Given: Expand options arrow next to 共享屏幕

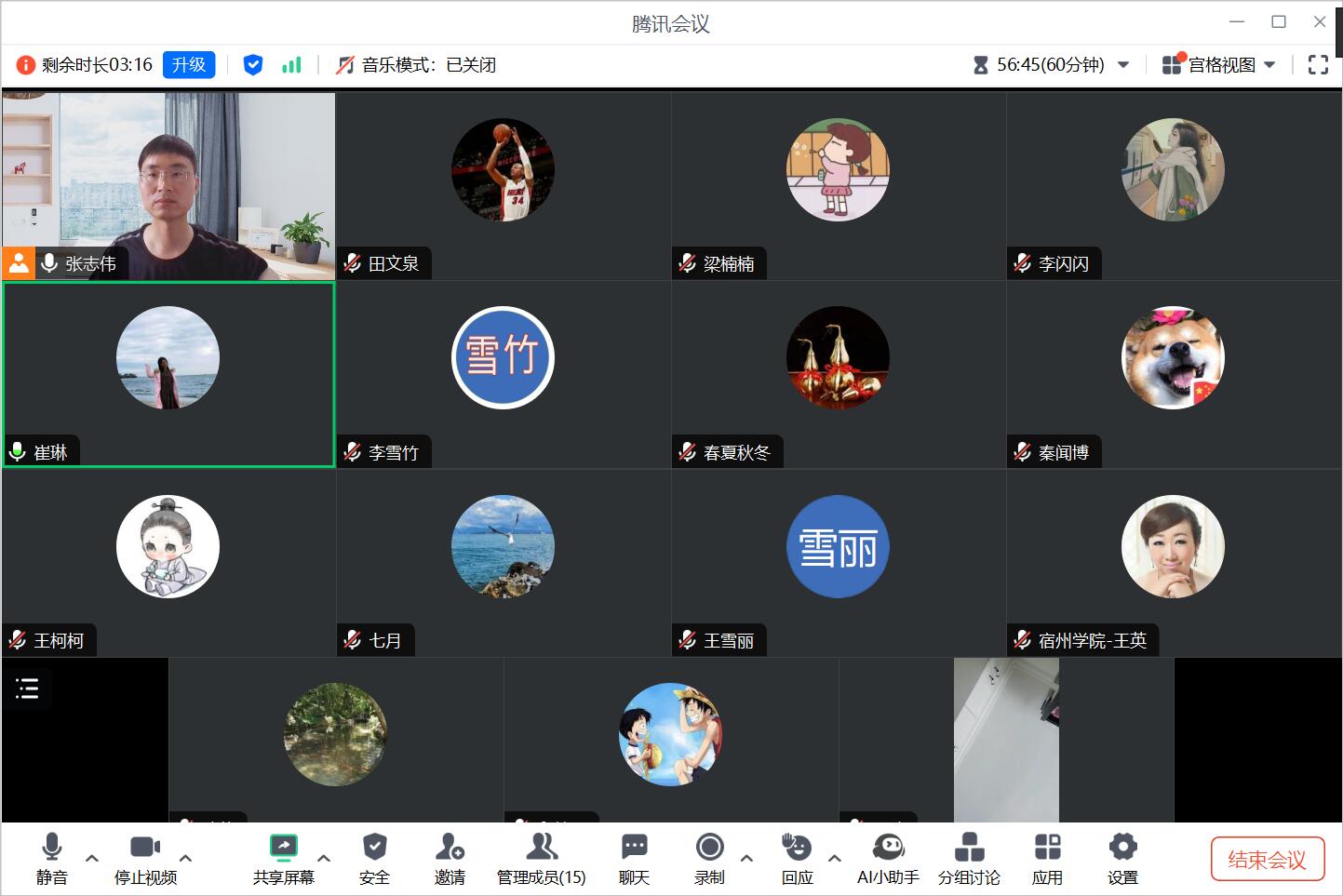Looking at the screenshot, I should pyautogui.click(x=324, y=858).
